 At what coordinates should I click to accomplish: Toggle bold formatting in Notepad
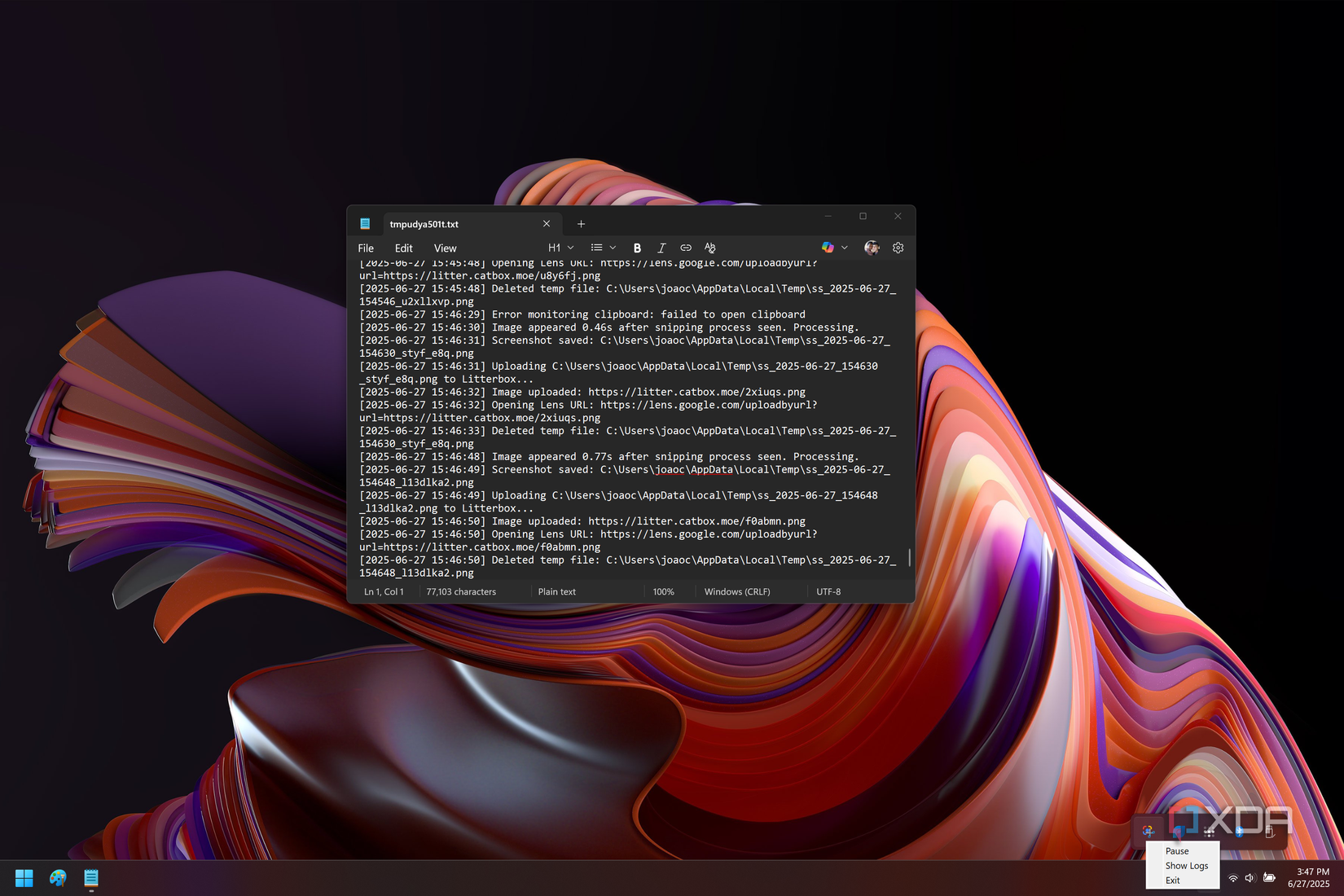(x=637, y=248)
